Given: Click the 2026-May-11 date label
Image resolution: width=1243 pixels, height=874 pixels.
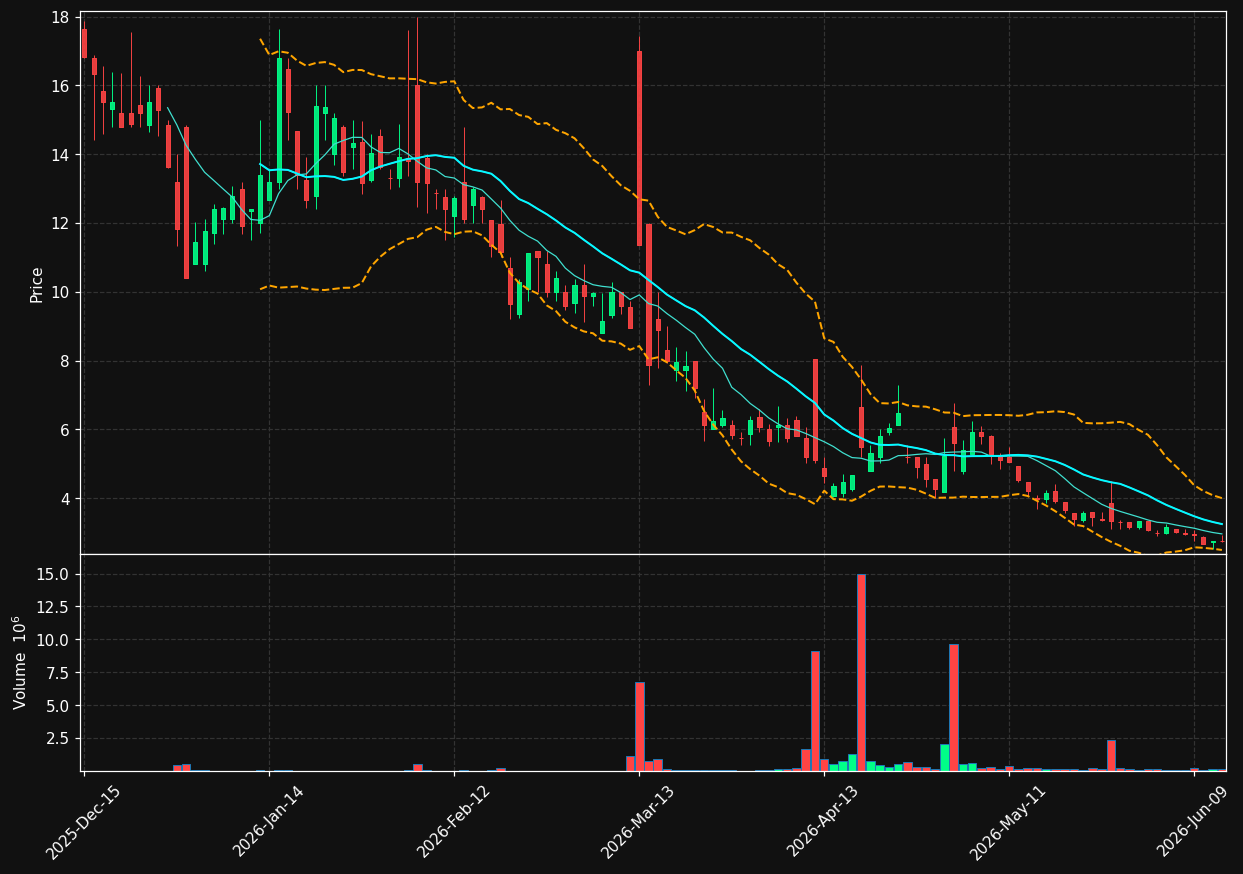Looking at the screenshot, I should pos(1008,822).
